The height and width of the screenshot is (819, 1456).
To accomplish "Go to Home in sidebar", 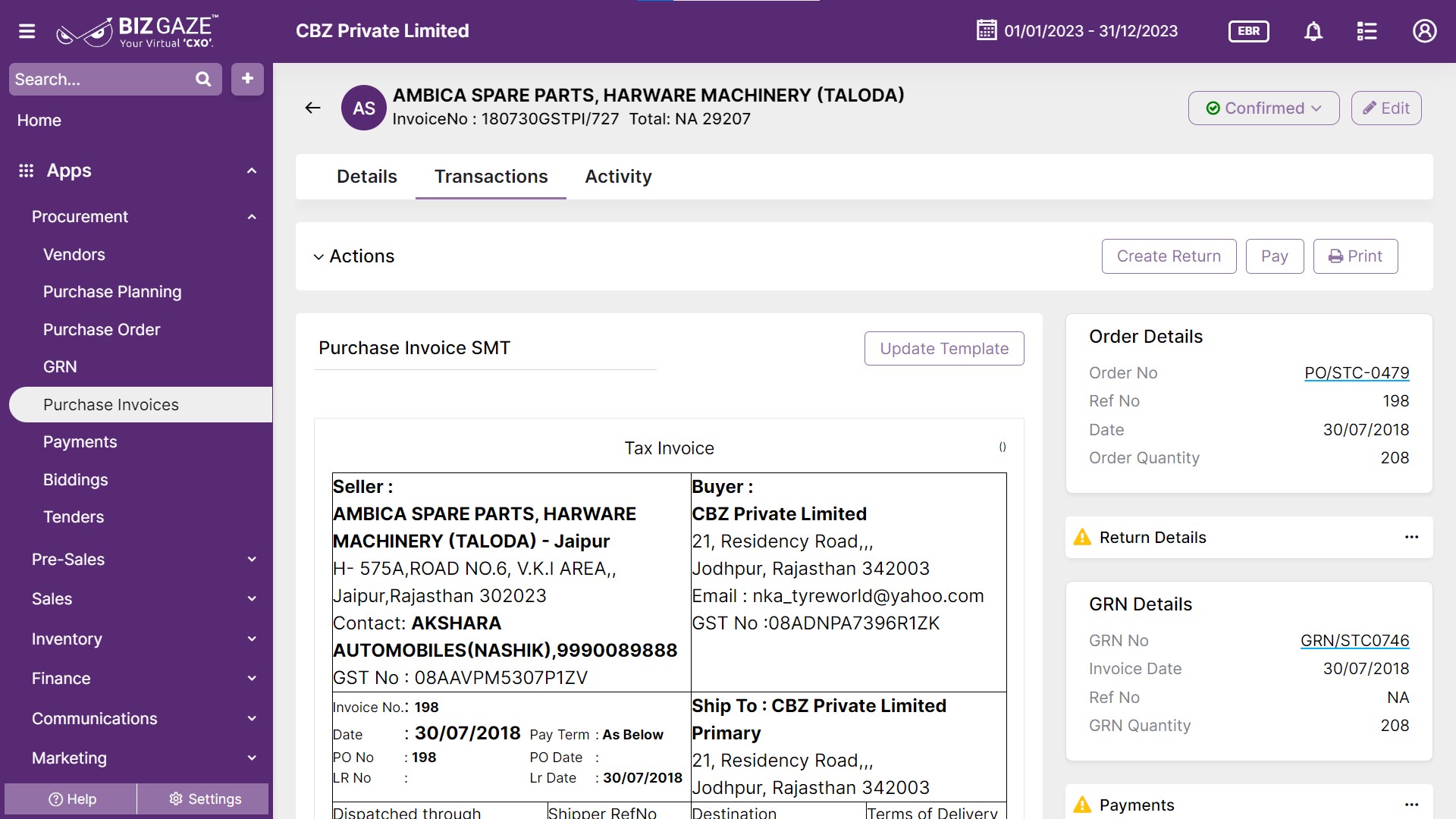I will (x=39, y=121).
